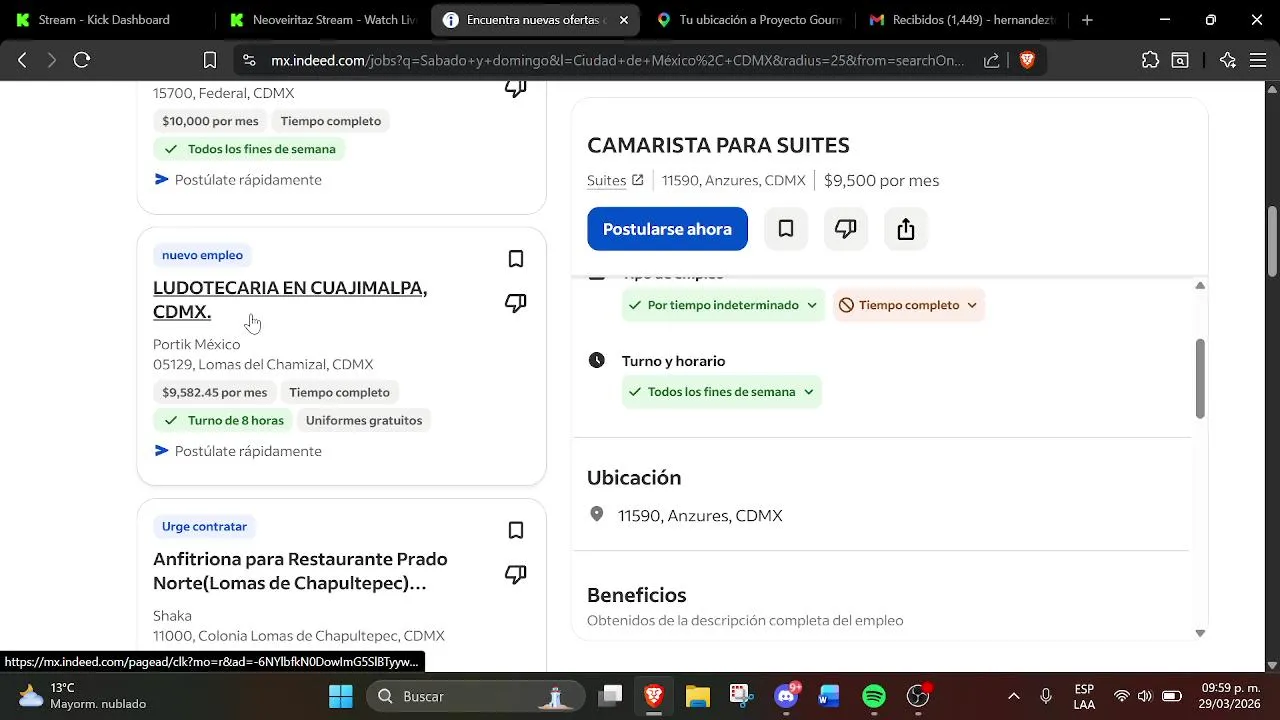Open Brave Leo AI sparkle icon

(x=1228, y=60)
